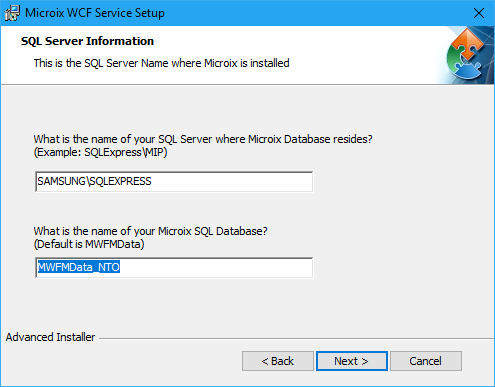Click the "(Default is MWFMData)" hint text
The width and height of the screenshot is (495, 387).
click(x=89, y=244)
